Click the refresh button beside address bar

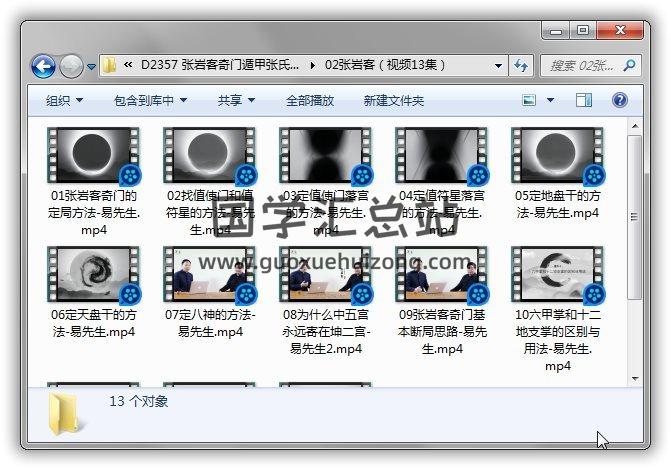[x=521, y=66]
